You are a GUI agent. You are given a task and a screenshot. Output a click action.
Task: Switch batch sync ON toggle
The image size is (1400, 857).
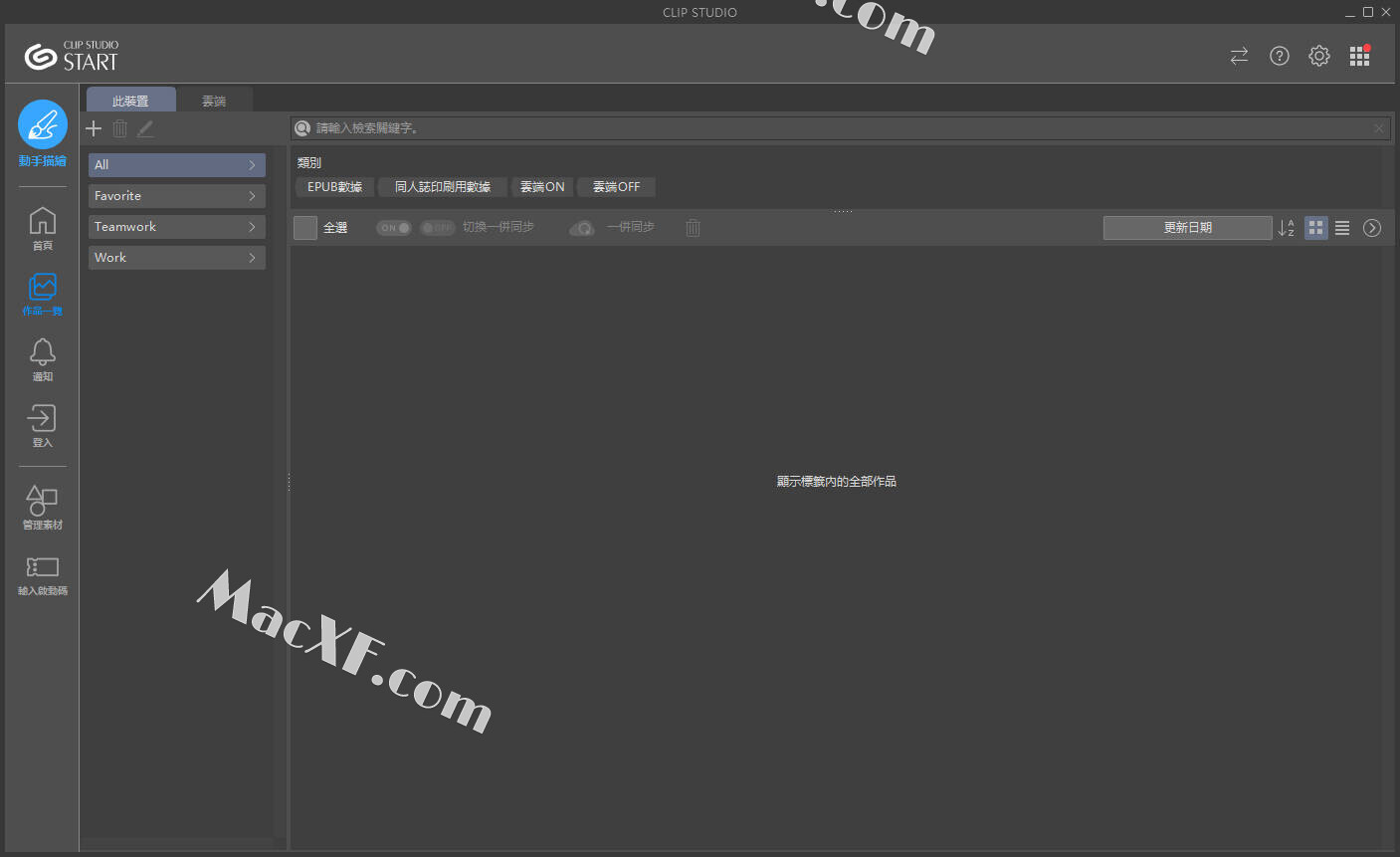pos(394,228)
